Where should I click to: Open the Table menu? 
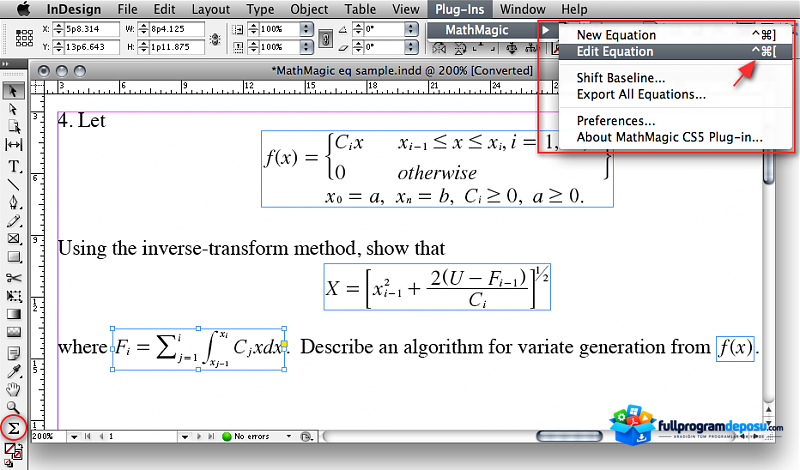[x=360, y=9]
